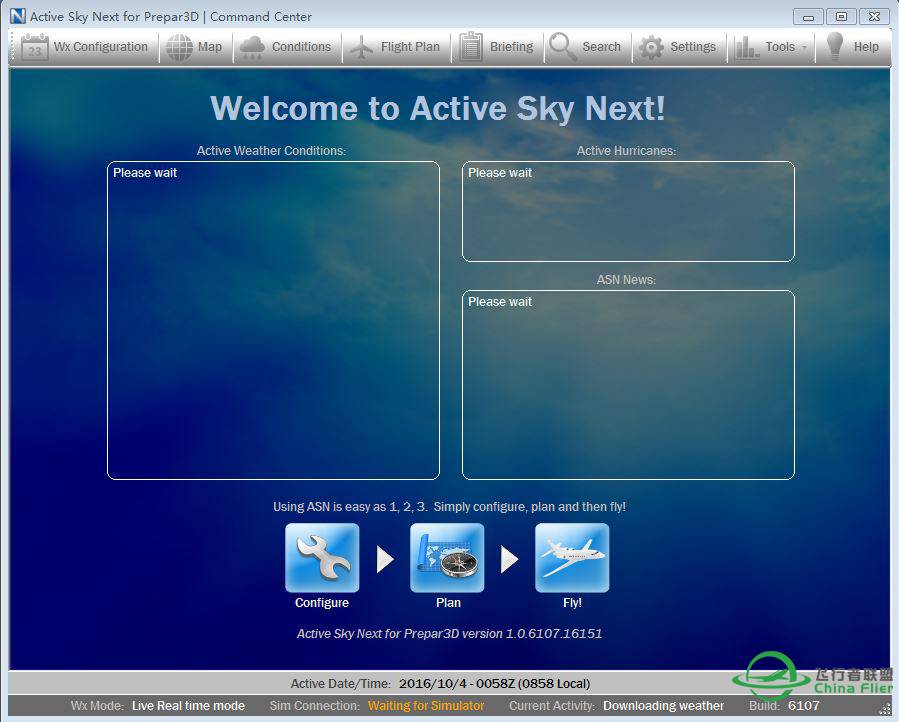Click the Wx Configuration calendar icon
The width and height of the screenshot is (899, 722).
(x=35, y=47)
